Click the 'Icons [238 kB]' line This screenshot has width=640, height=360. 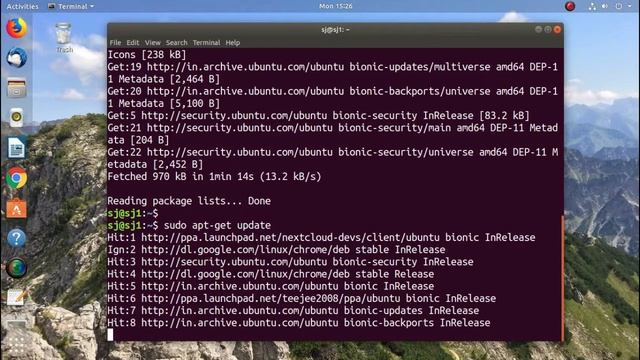(147, 55)
